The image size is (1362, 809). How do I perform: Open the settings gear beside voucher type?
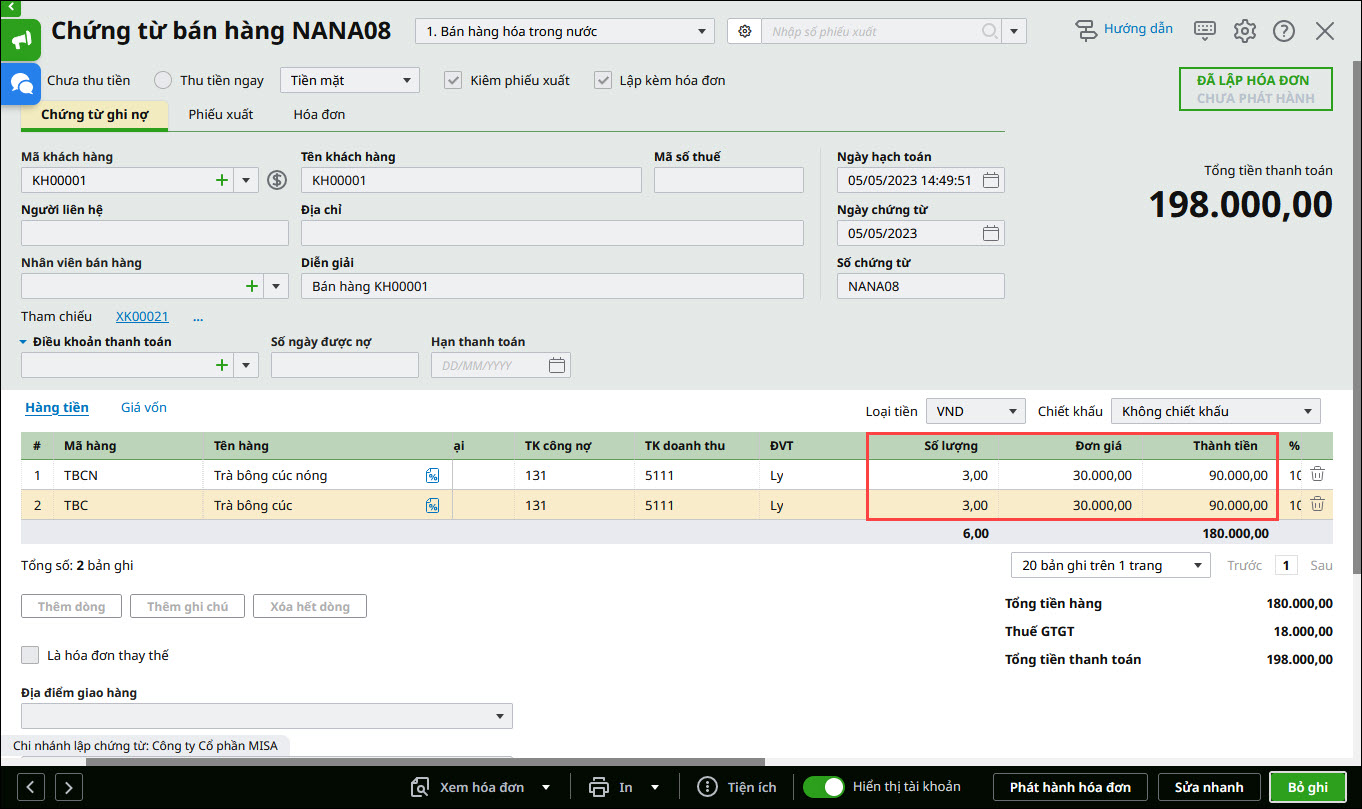[x=744, y=31]
